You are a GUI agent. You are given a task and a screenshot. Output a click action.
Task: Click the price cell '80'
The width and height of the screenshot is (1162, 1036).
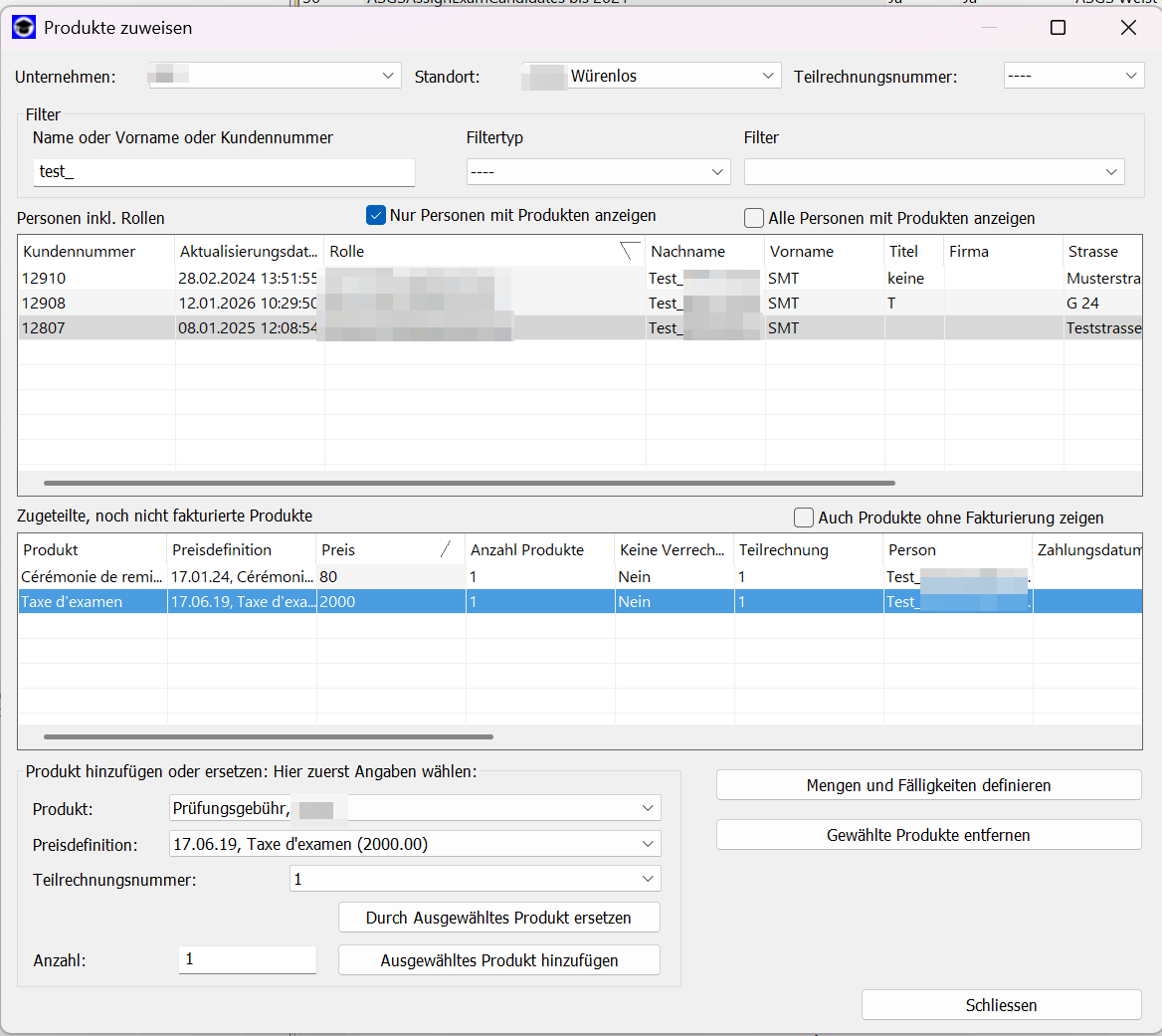(391, 576)
